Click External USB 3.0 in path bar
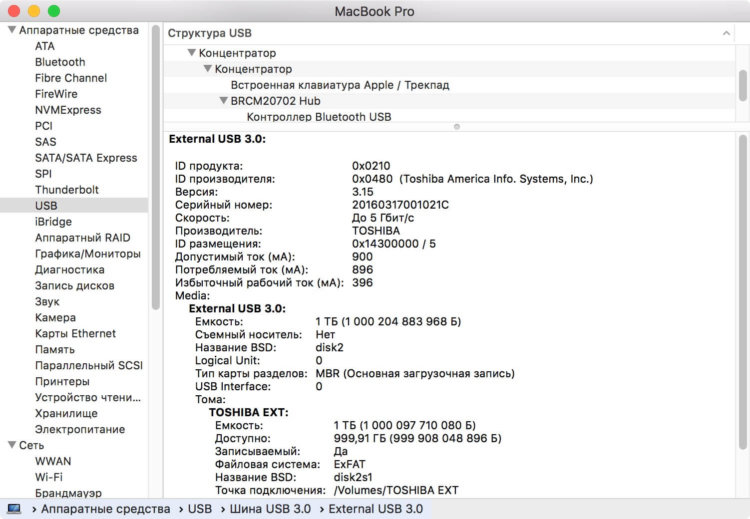The width and height of the screenshot is (750, 519). pos(376,509)
